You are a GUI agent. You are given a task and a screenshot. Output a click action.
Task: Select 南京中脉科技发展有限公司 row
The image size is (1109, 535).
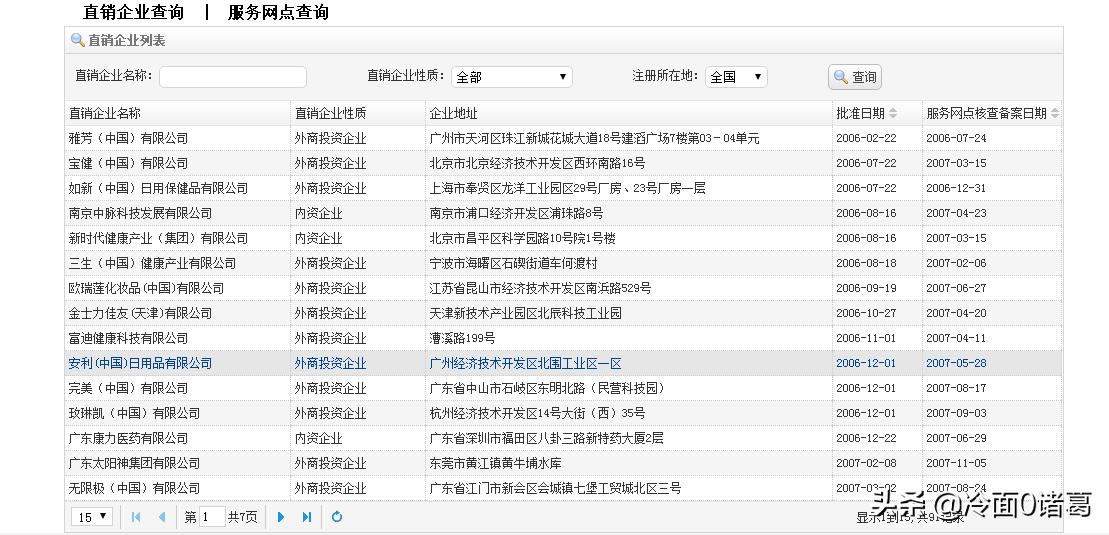pos(563,213)
